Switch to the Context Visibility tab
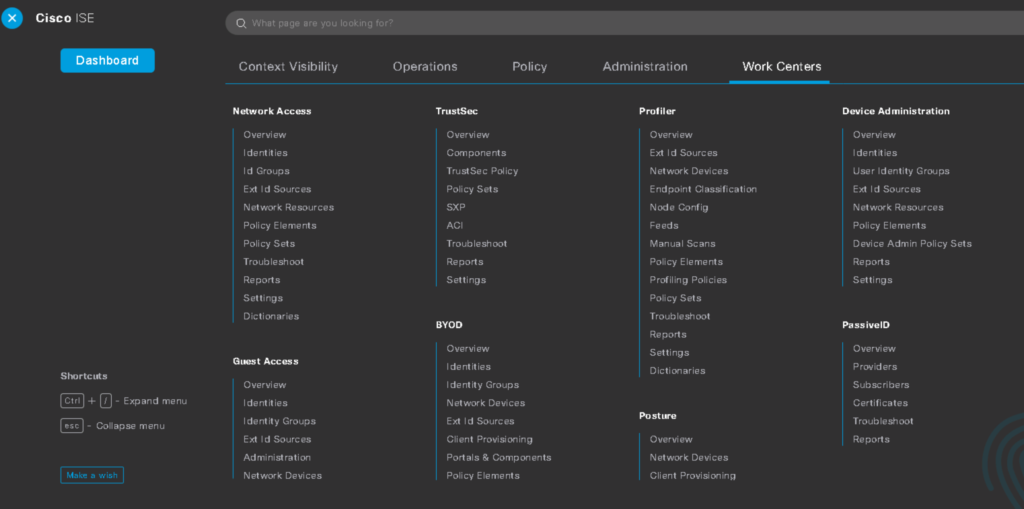This screenshot has width=1024, height=509. 288,67
